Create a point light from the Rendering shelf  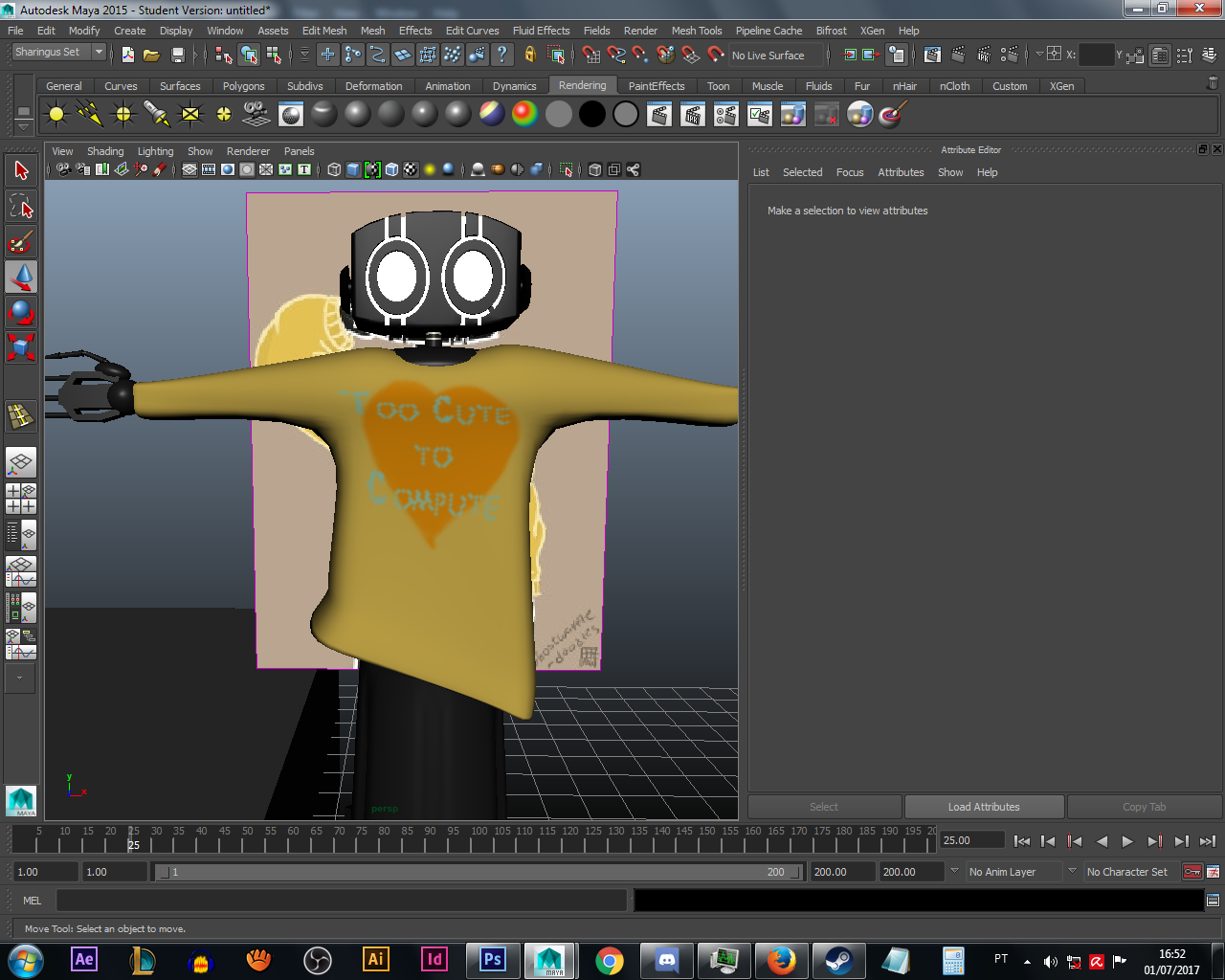click(x=122, y=114)
